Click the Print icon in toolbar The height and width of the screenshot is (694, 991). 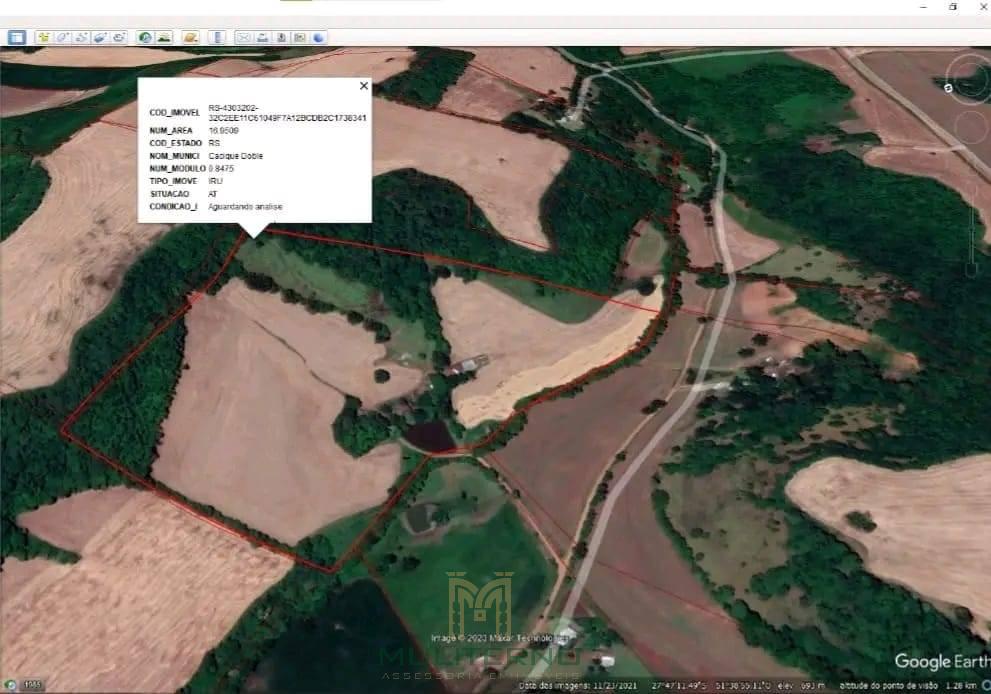point(262,37)
